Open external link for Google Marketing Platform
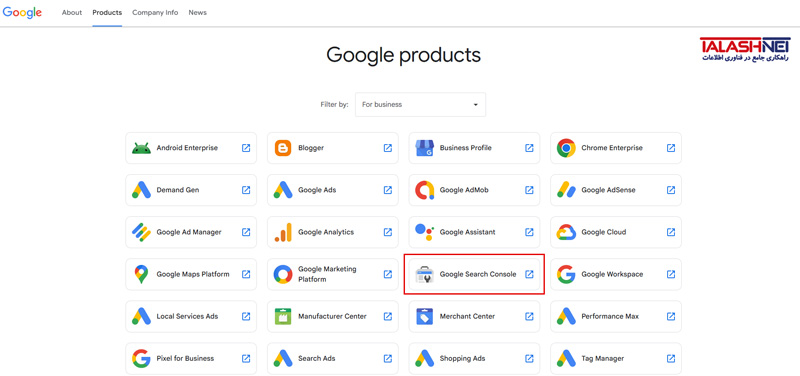Viewport: 800px width, 376px height. point(388,274)
